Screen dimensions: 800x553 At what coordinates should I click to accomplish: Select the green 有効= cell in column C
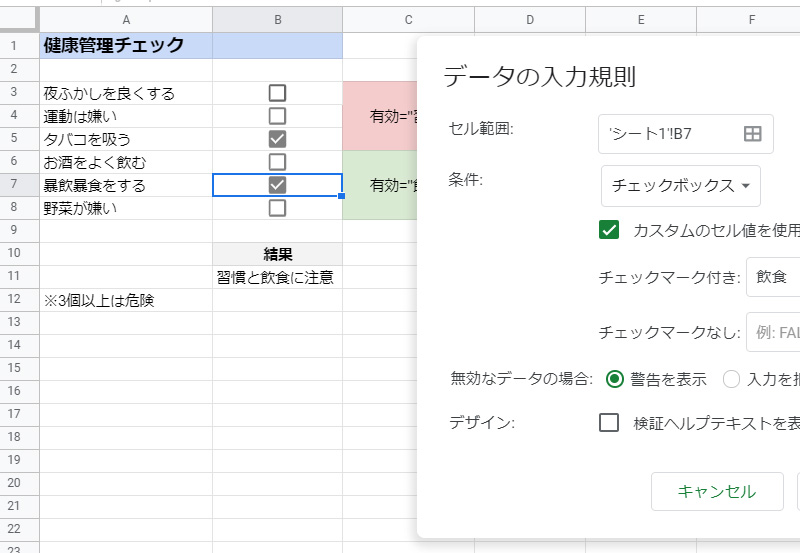coord(380,185)
